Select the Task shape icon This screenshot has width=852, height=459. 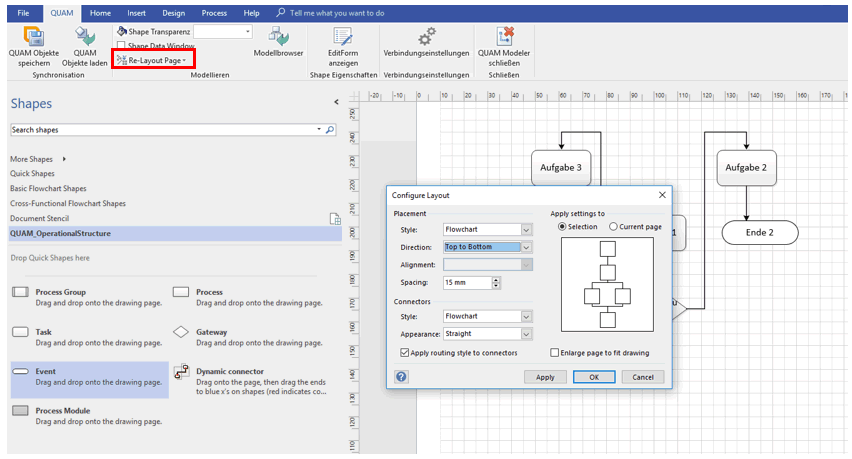point(20,332)
